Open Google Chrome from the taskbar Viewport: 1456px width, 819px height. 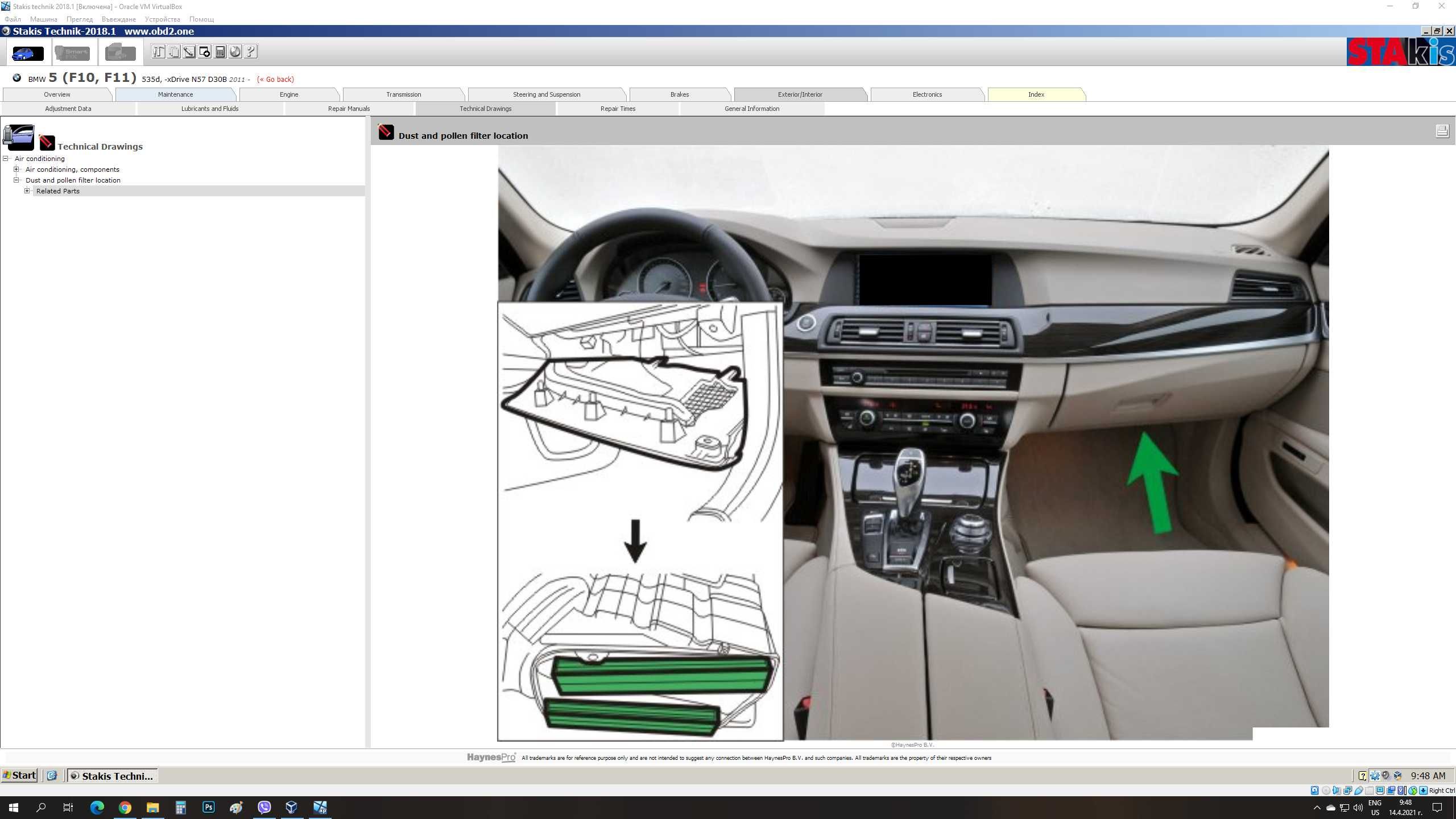click(125, 807)
